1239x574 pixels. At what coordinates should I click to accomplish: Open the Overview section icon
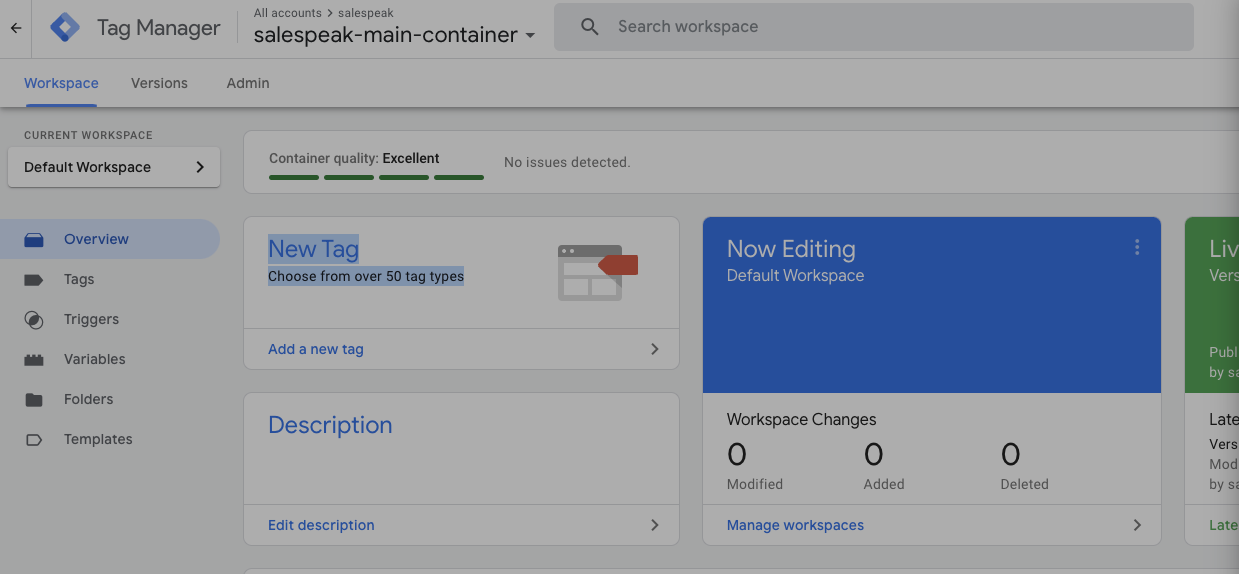click(34, 240)
